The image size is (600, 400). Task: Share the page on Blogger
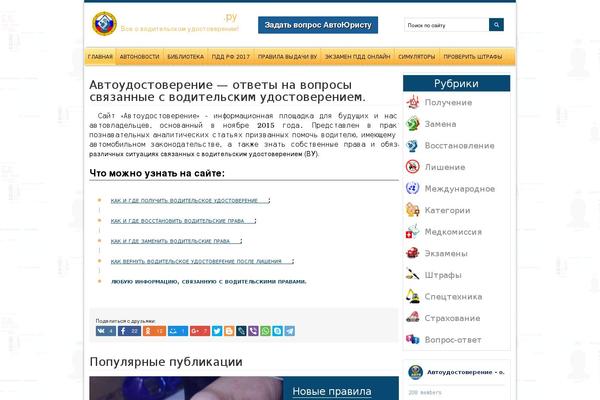(x=229, y=331)
